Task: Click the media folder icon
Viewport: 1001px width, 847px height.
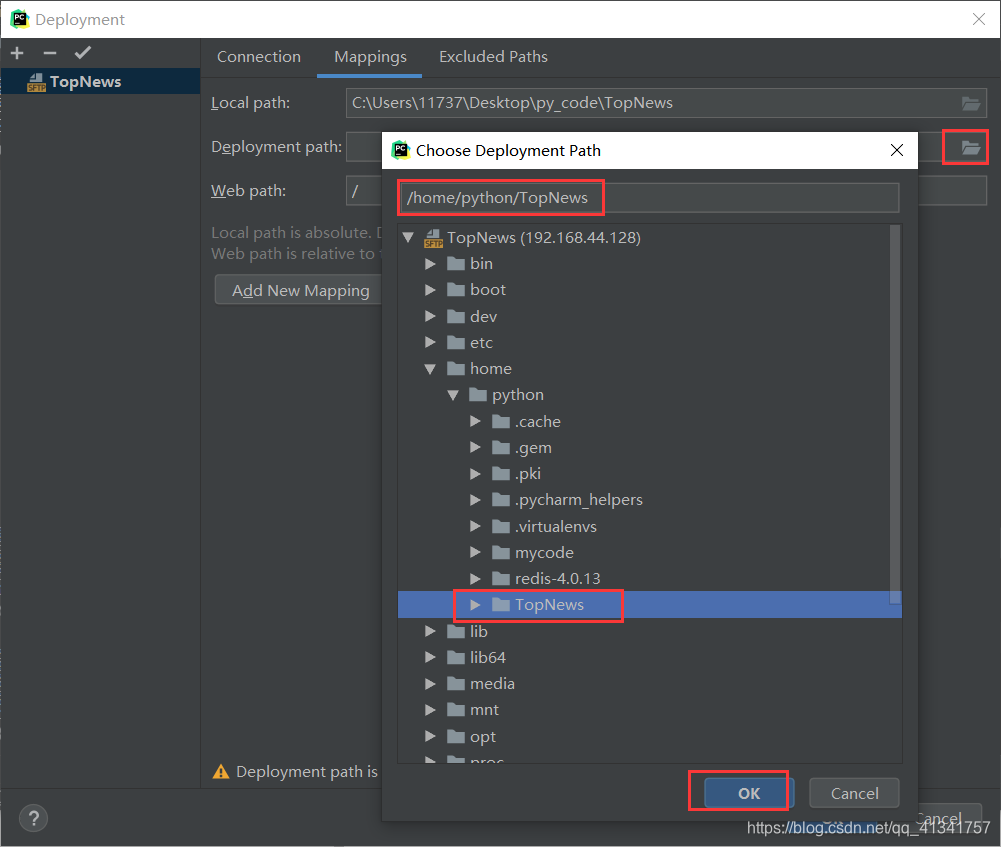Action: [x=456, y=684]
